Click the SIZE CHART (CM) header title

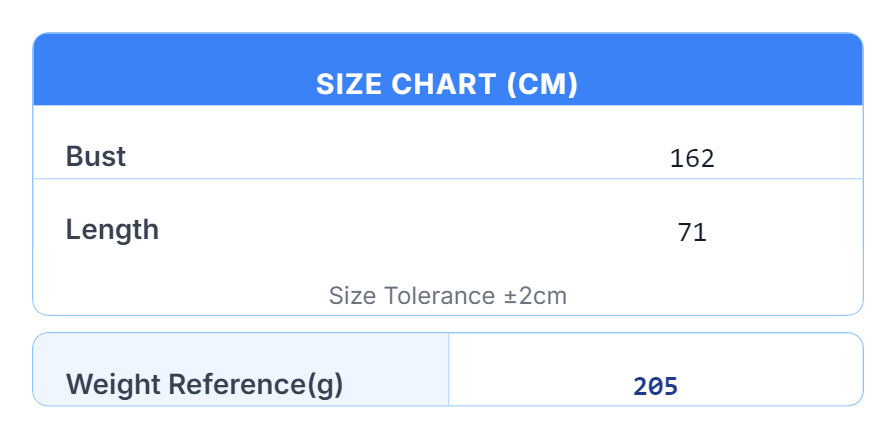click(x=447, y=85)
